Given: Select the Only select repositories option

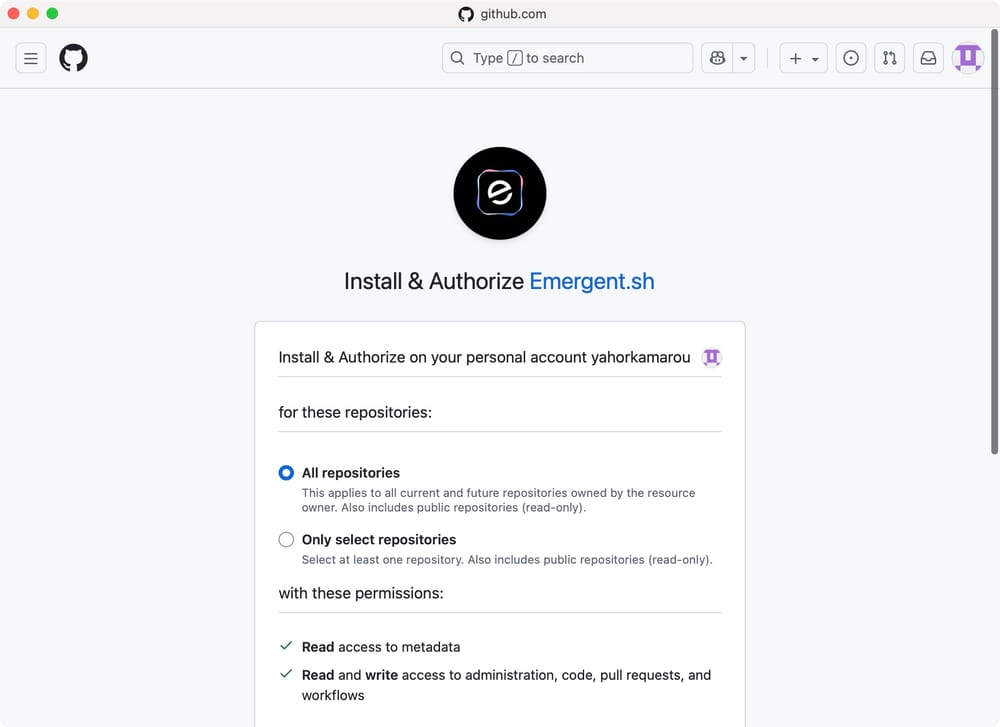Looking at the screenshot, I should [x=286, y=539].
